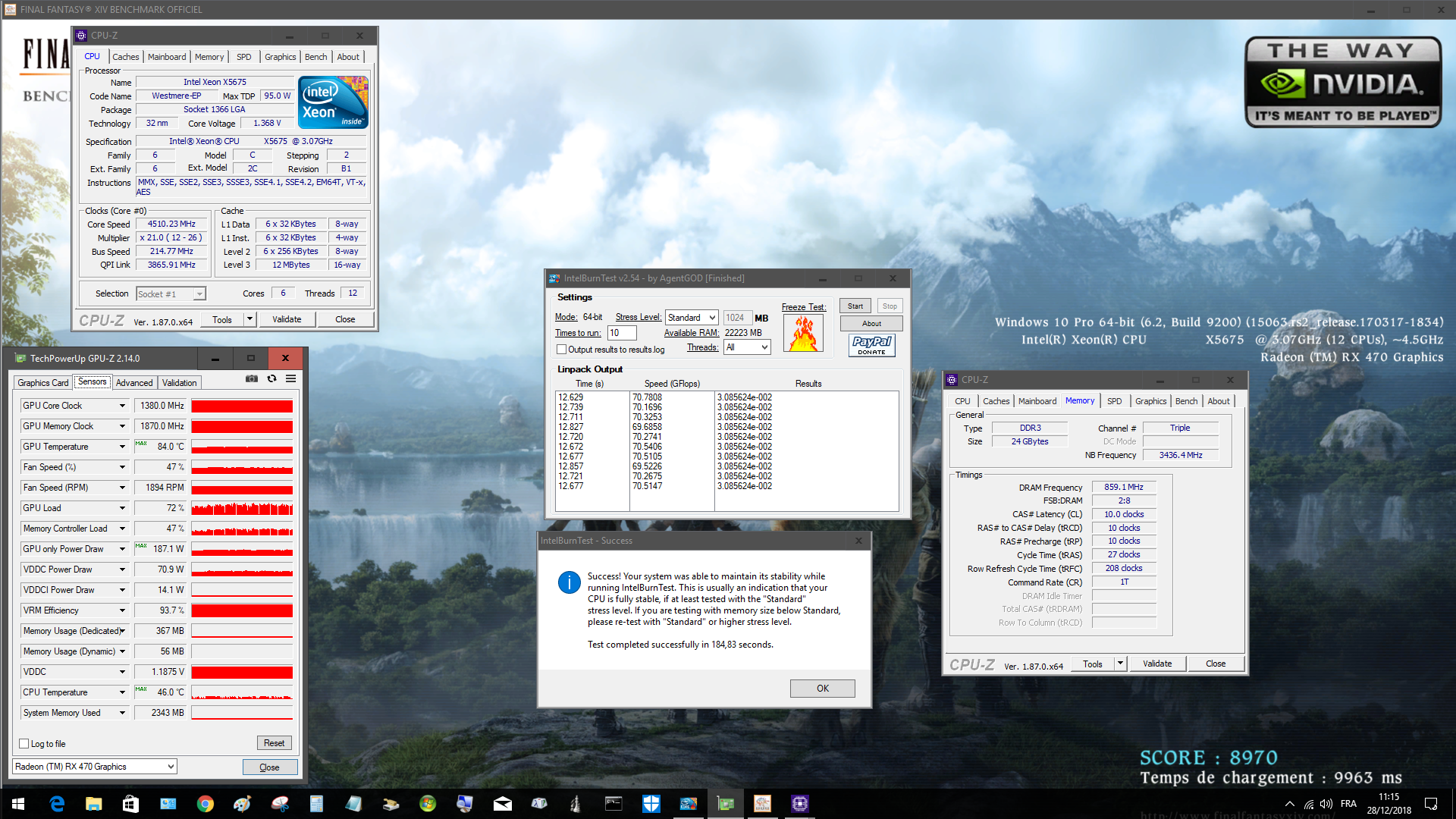Open Google Chrome from the taskbar
The image size is (1456, 819).
(205, 804)
